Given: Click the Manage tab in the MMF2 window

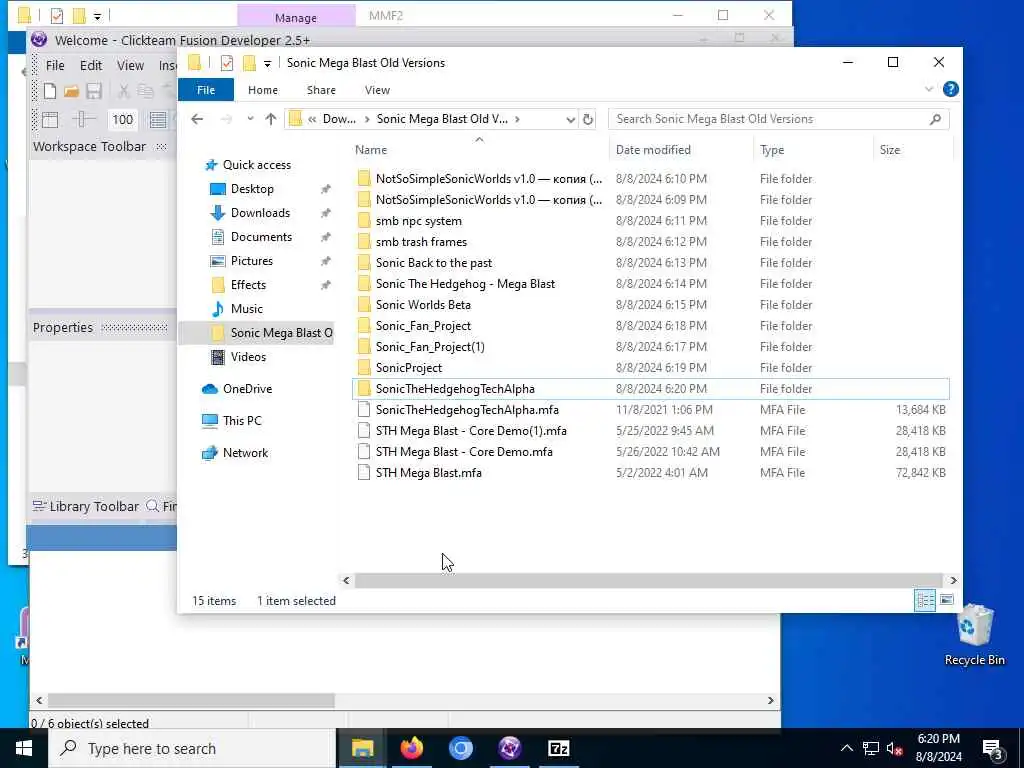Looking at the screenshot, I should point(296,17).
